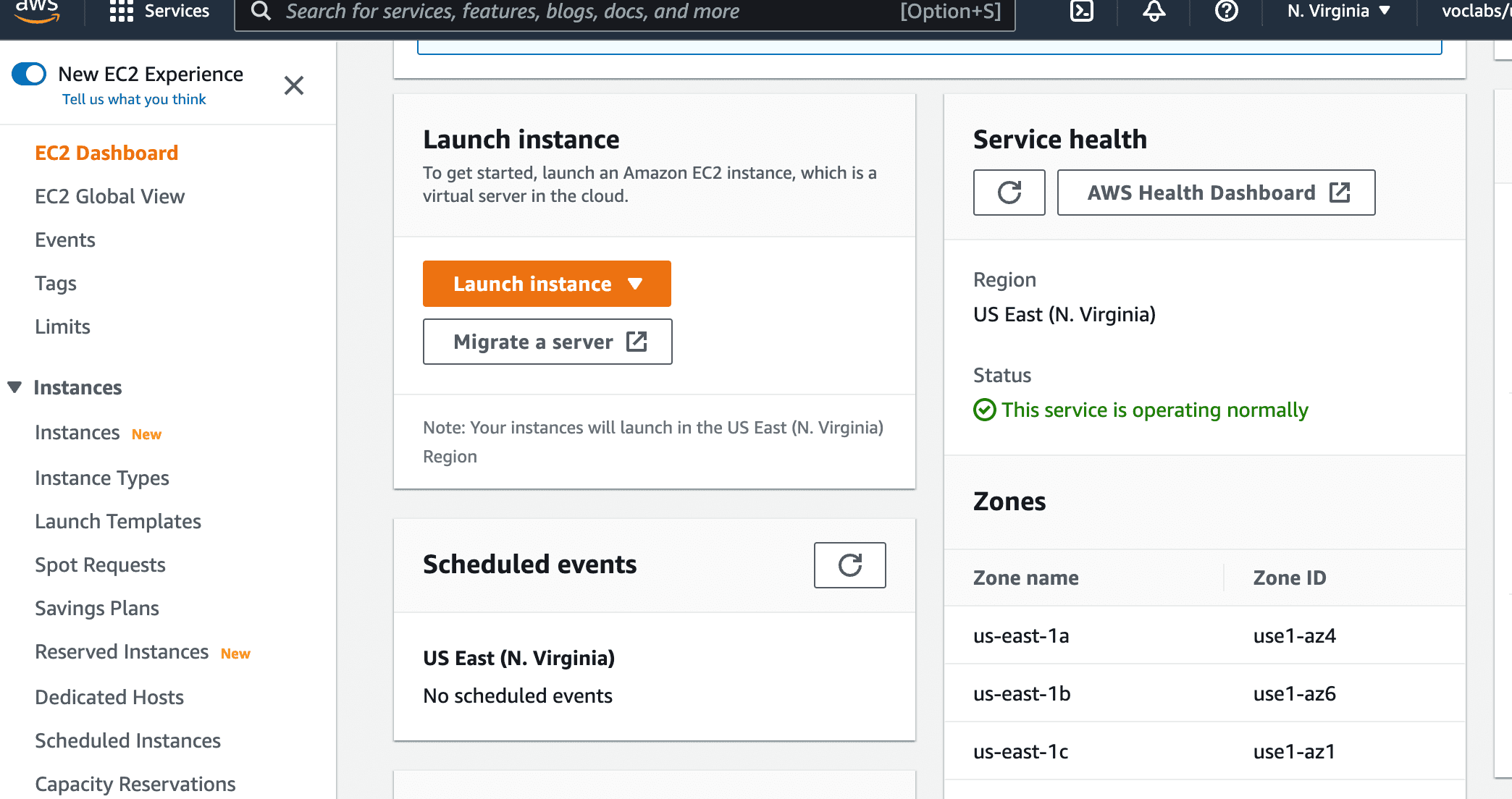Open the AWS Health Dashboard button
Viewport: 1512px width, 799px height.
[1216, 193]
